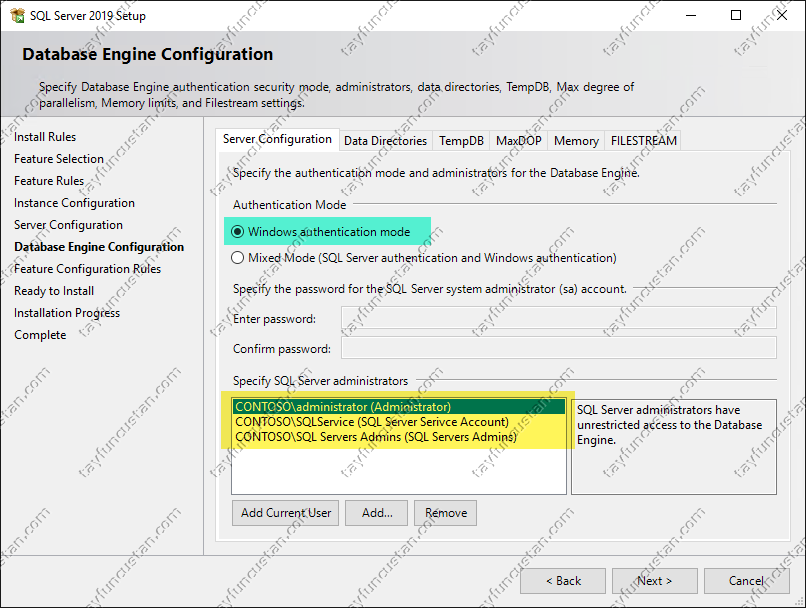This screenshot has width=806, height=608.
Task: Click the Feature Rules step
Action: [x=49, y=181]
